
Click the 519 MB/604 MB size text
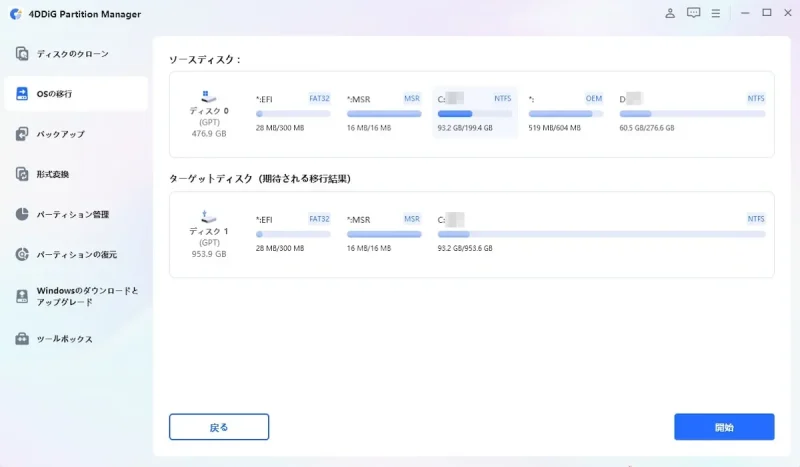[554, 128]
